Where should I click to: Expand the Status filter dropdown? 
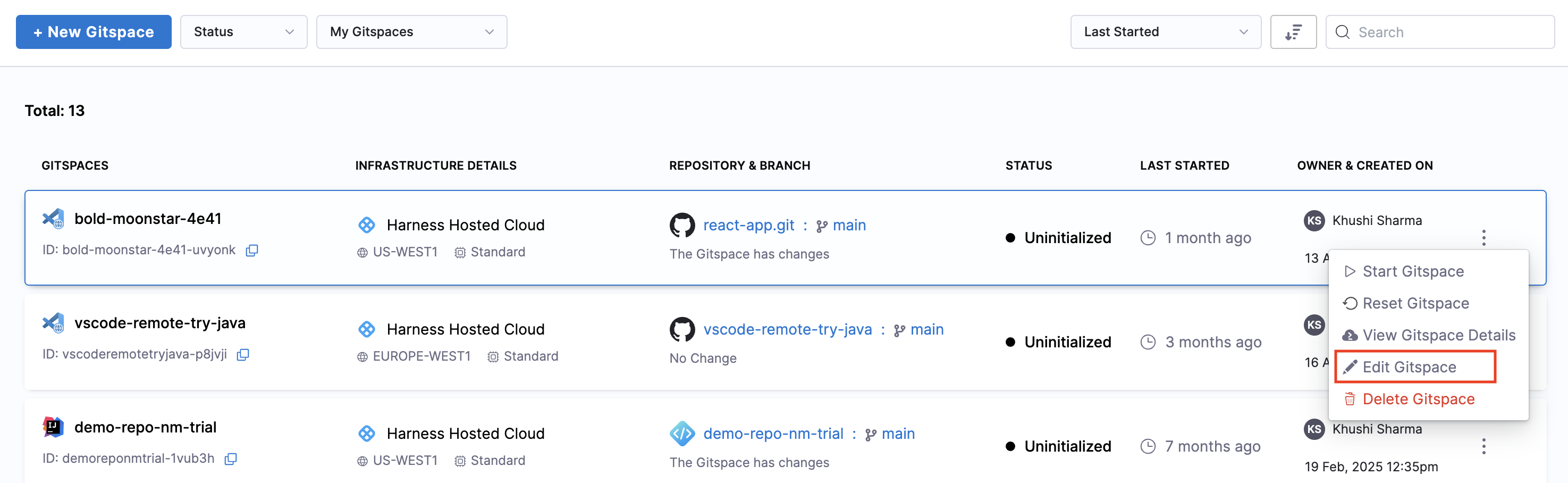tap(243, 32)
